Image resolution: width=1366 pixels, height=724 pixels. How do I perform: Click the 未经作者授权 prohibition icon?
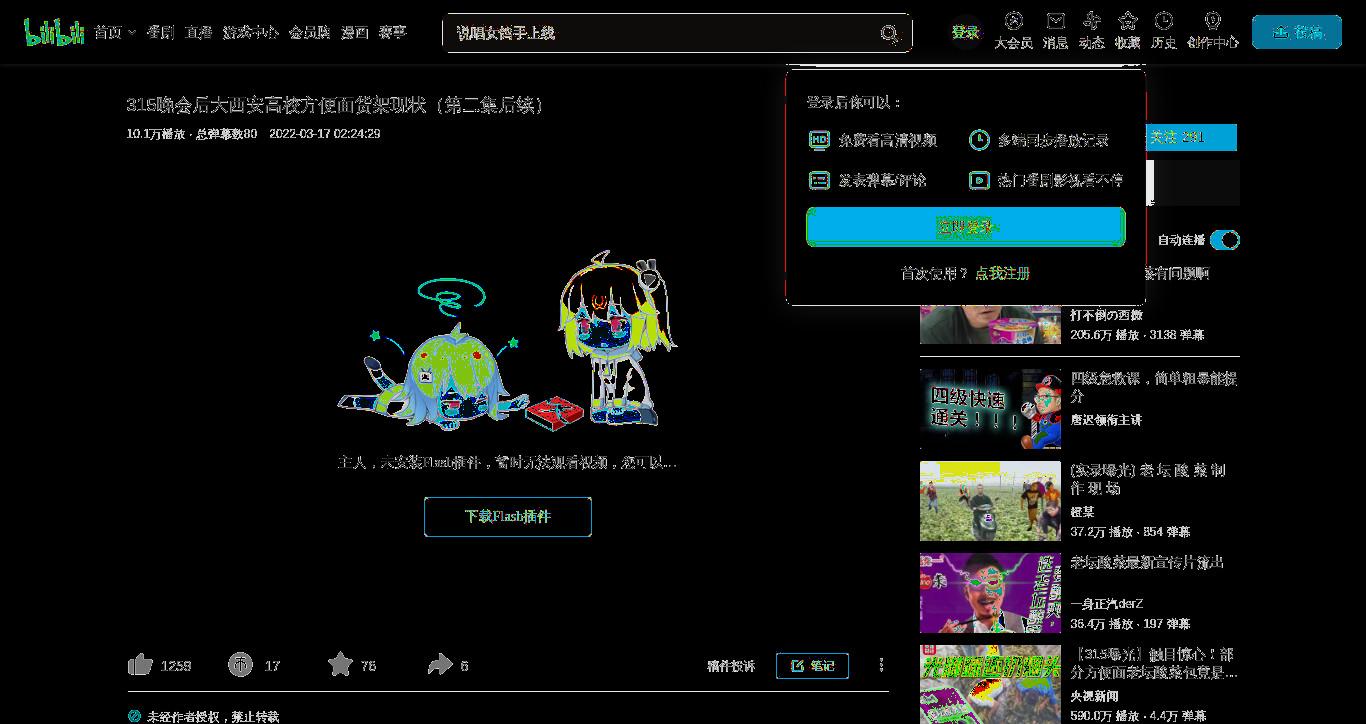pos(134,716)
